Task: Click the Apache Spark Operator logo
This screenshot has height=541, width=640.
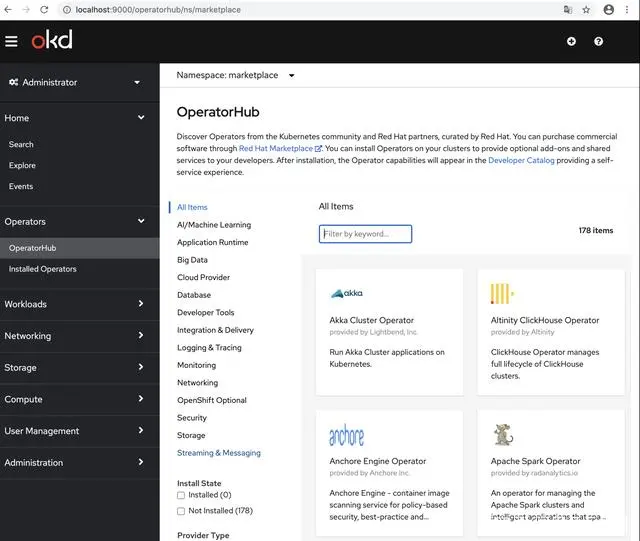Action: [503, 434]
